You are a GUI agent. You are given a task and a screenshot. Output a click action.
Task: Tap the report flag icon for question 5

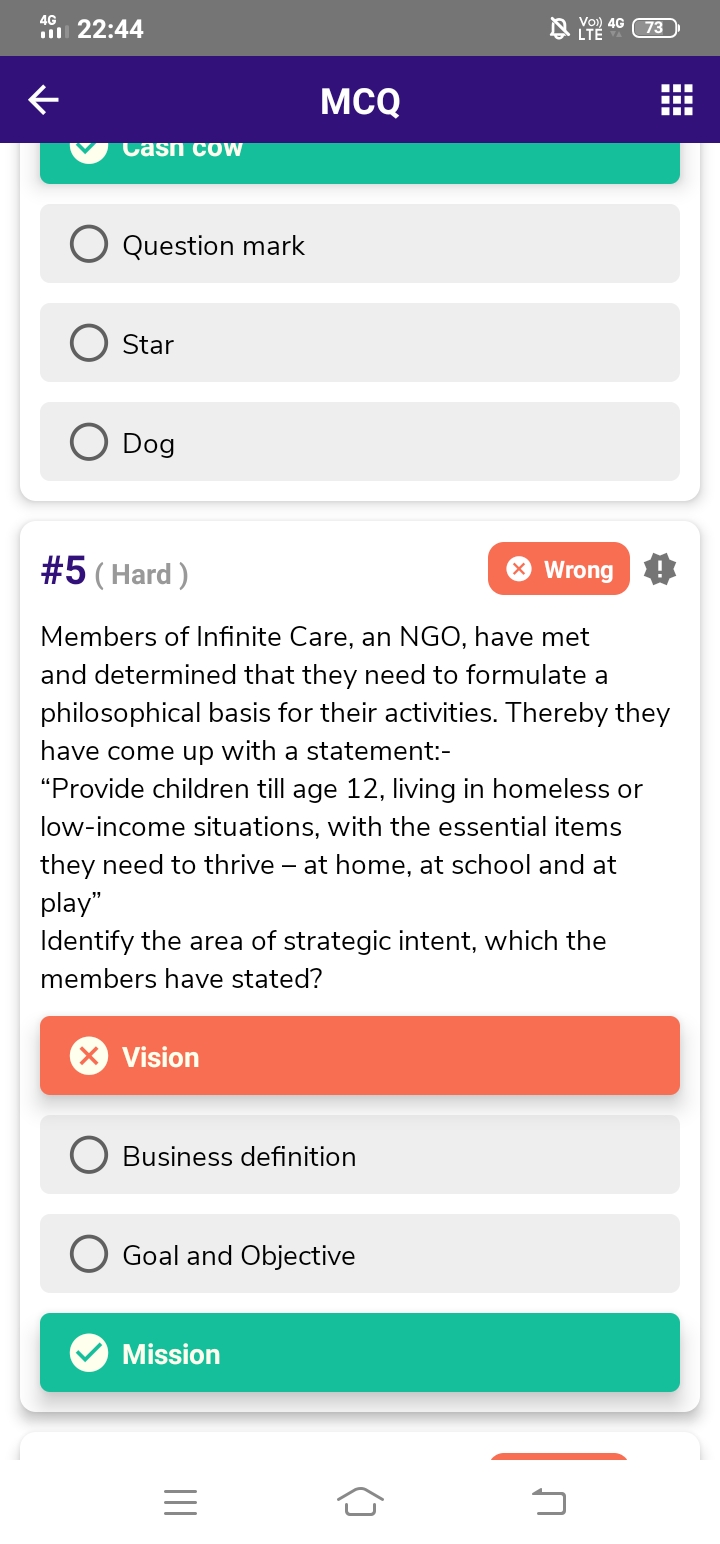[x=660, y=569]
